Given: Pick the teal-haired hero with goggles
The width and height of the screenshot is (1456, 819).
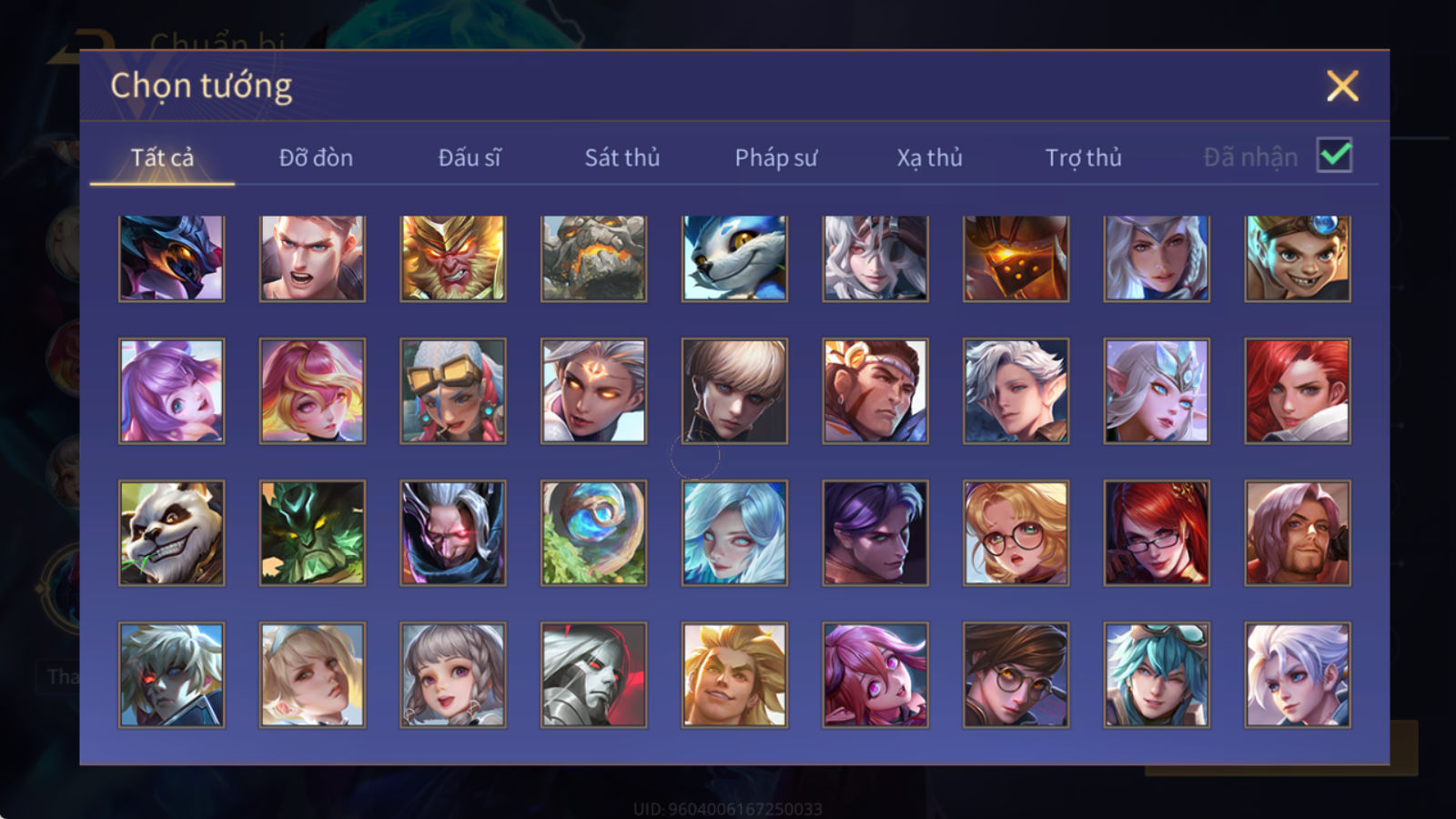Looking at the screenshot, I should (1157, 675).
